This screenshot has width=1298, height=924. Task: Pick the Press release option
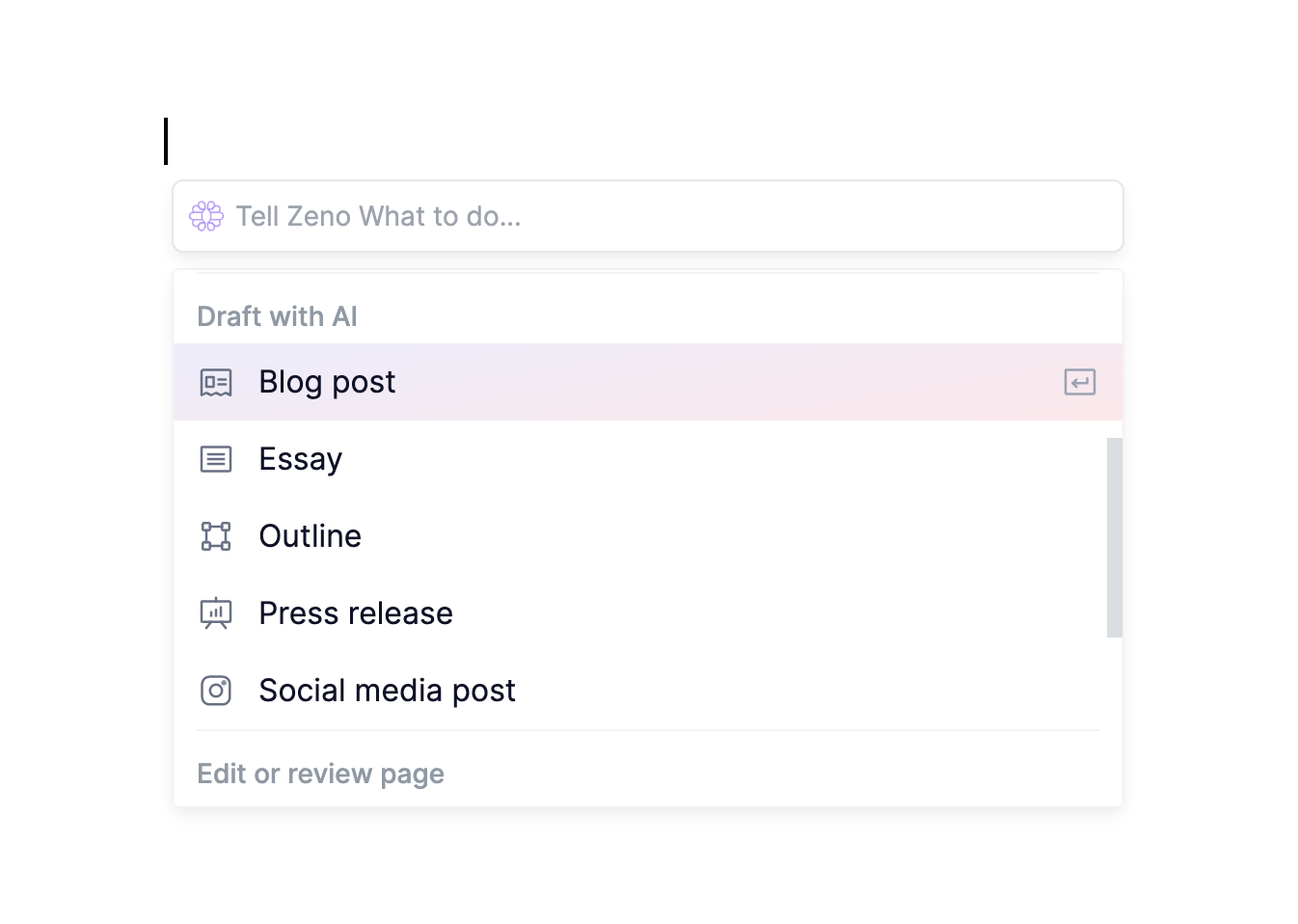coord(356,613)
